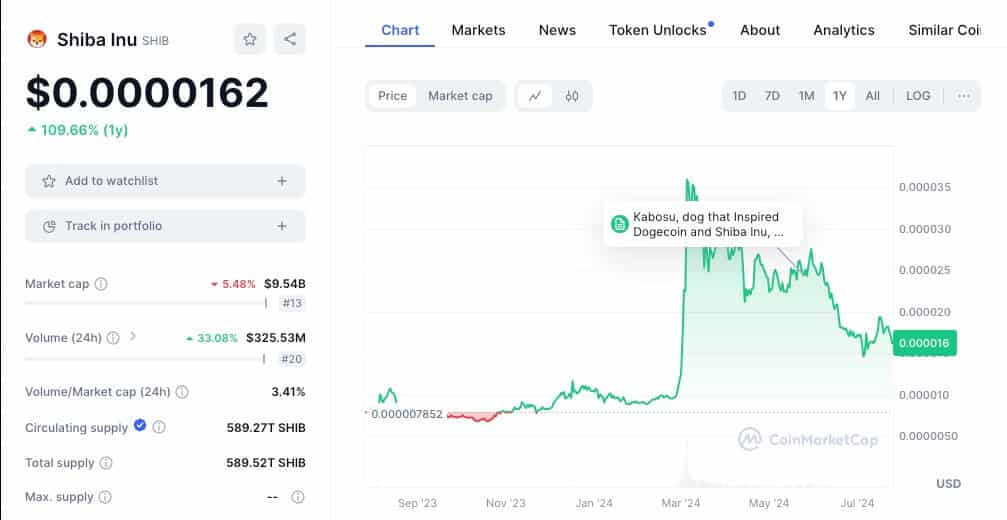Image resolution: width=1007 pixels, height=520 pixels.
Task: Expand Add to watchlist plus
Action: coord(282,181)
